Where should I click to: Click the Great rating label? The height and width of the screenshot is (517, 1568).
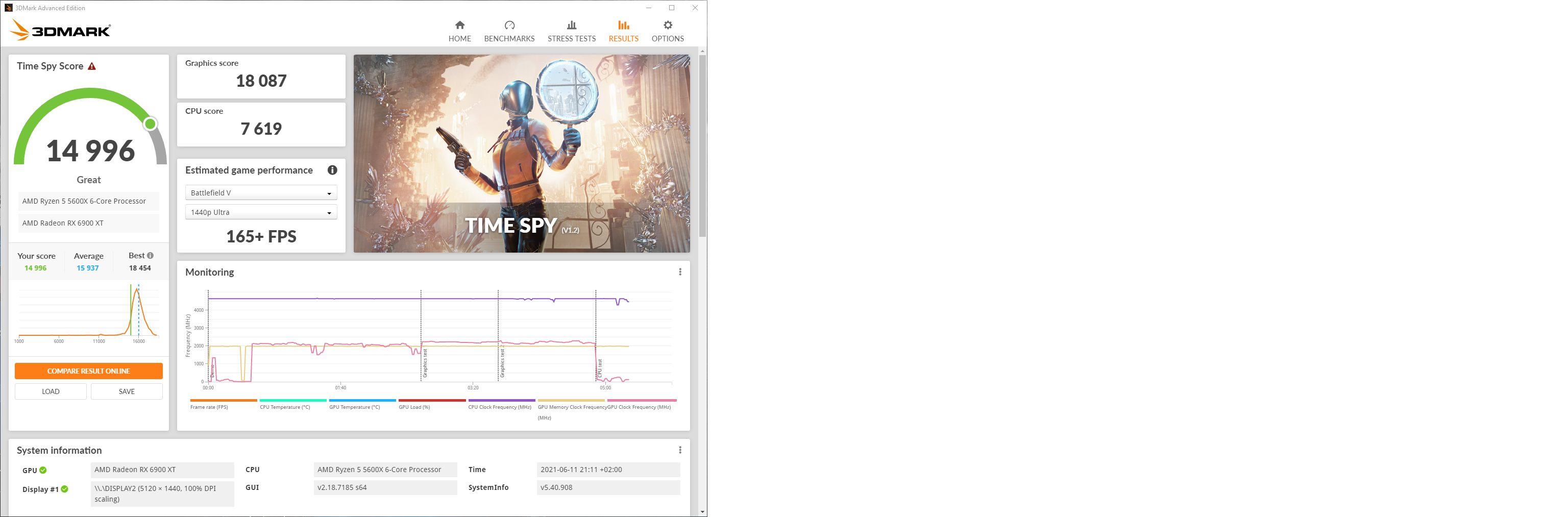pos(89,180)
